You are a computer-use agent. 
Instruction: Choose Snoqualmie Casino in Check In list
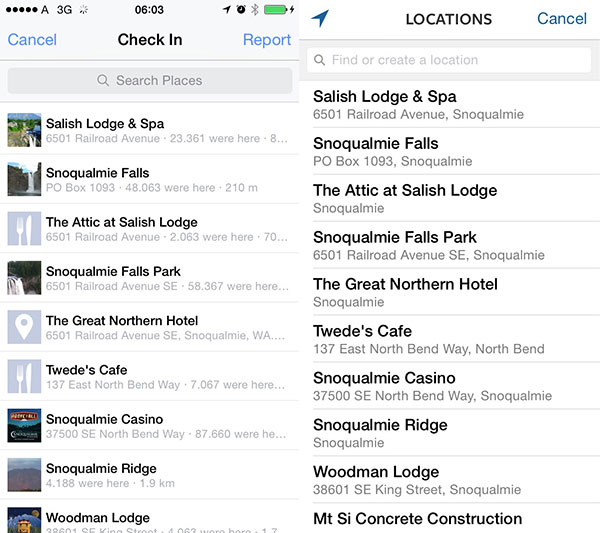coord(149,425)
